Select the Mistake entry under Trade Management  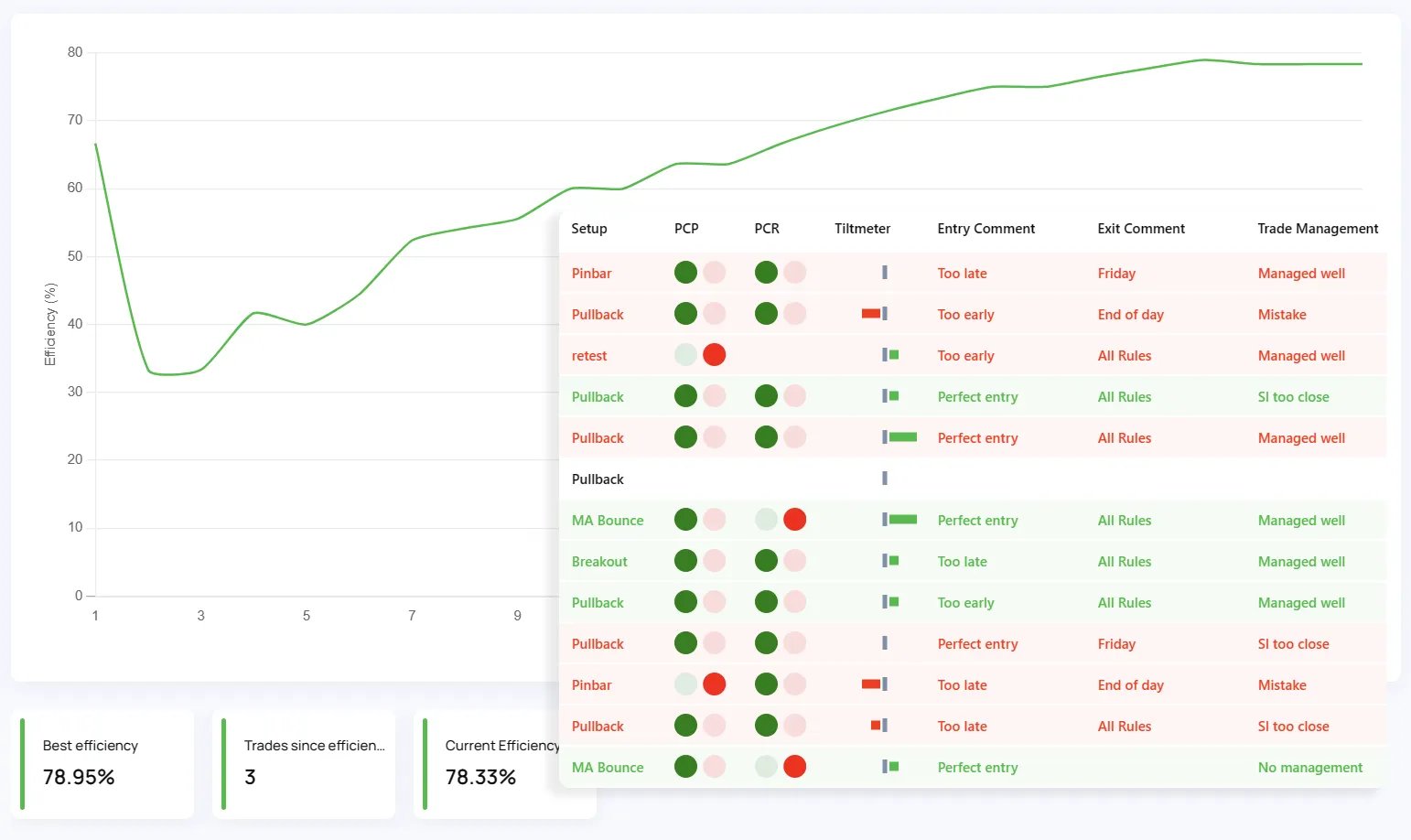pos(1281,314)
